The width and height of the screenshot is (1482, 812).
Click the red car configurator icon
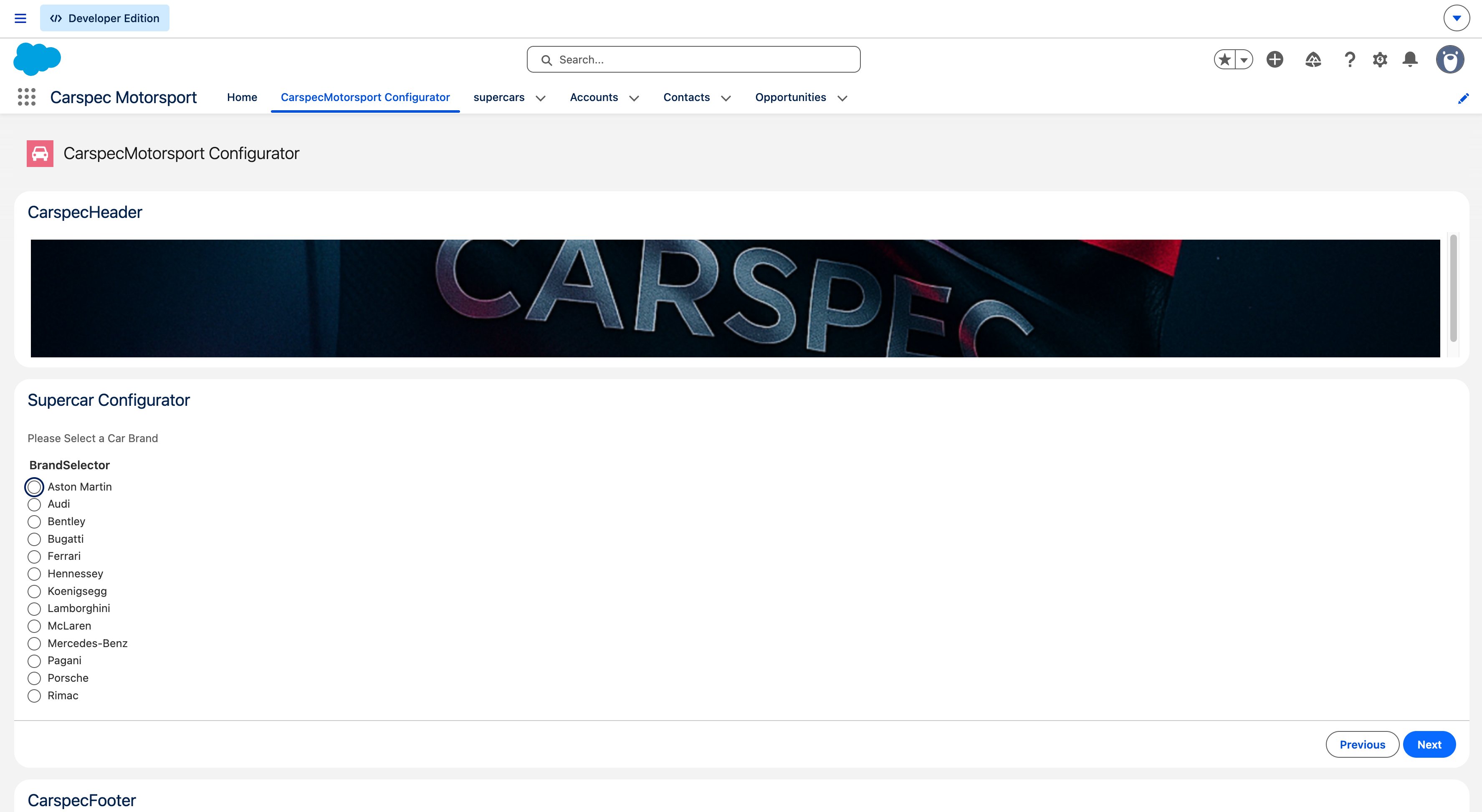[x=40, y=154]
